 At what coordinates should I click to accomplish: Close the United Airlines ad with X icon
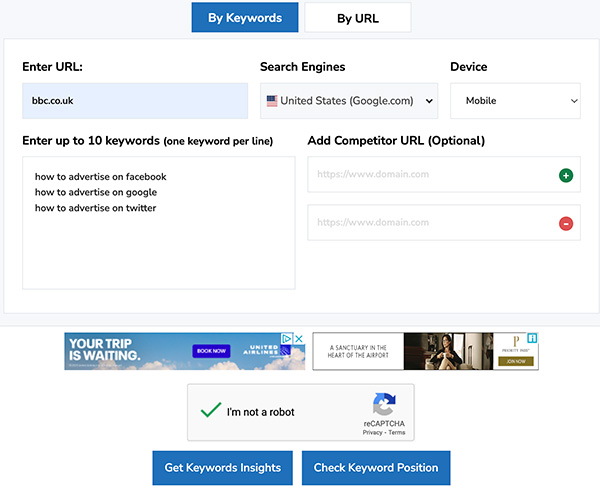[299, 339]
